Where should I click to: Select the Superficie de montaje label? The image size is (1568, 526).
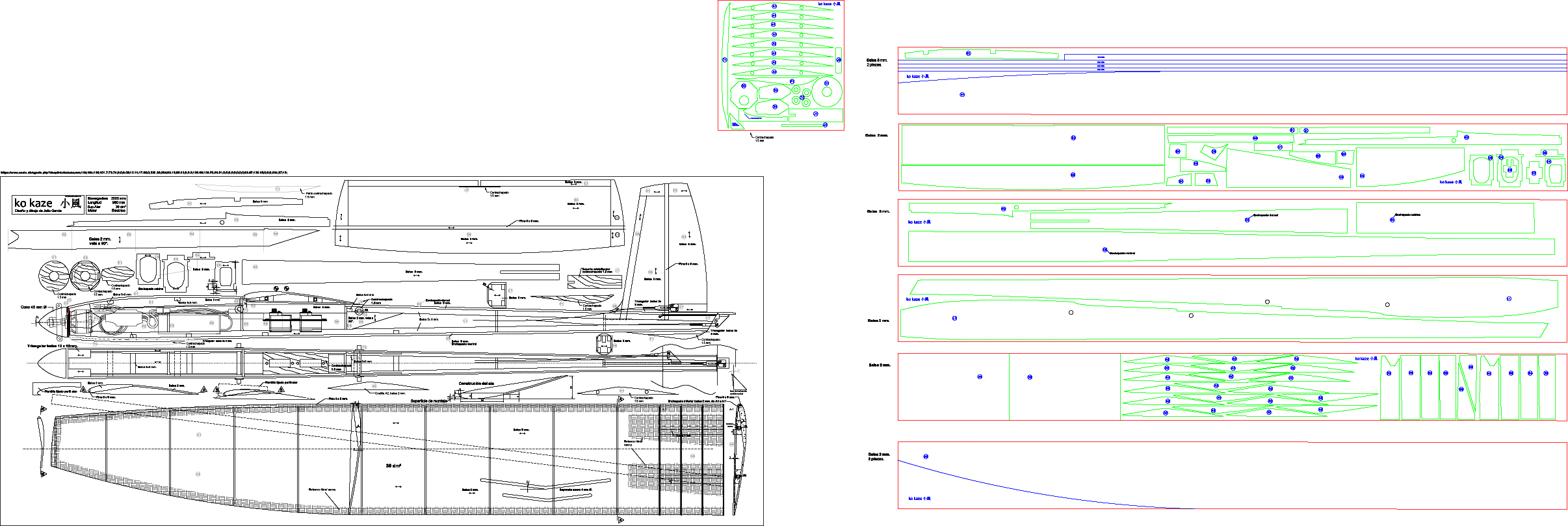click(429, 401)
